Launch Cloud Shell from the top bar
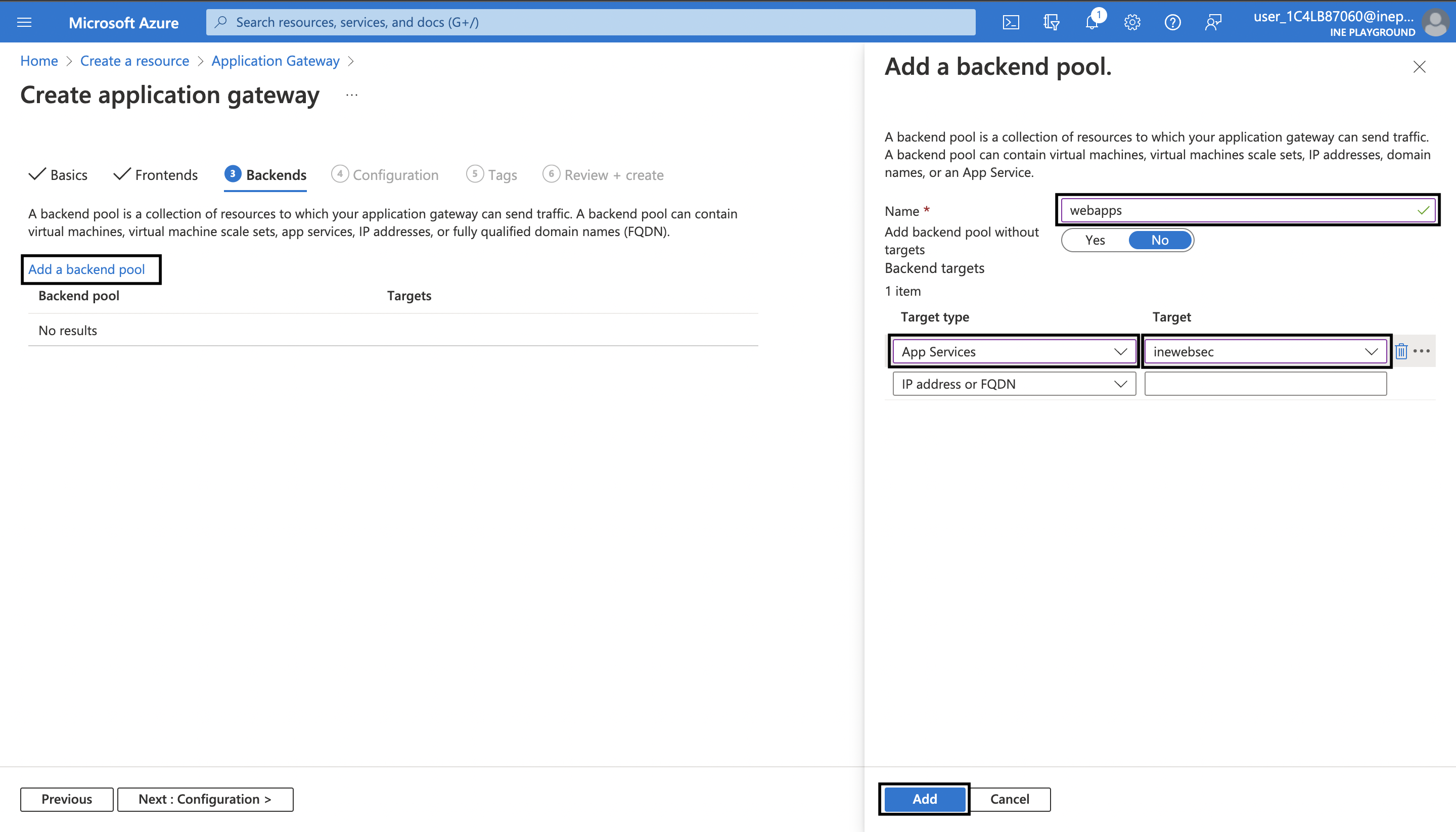The width and height of the screenshot is (1456, 832). pyautogui.click(x=1010, y=22)
